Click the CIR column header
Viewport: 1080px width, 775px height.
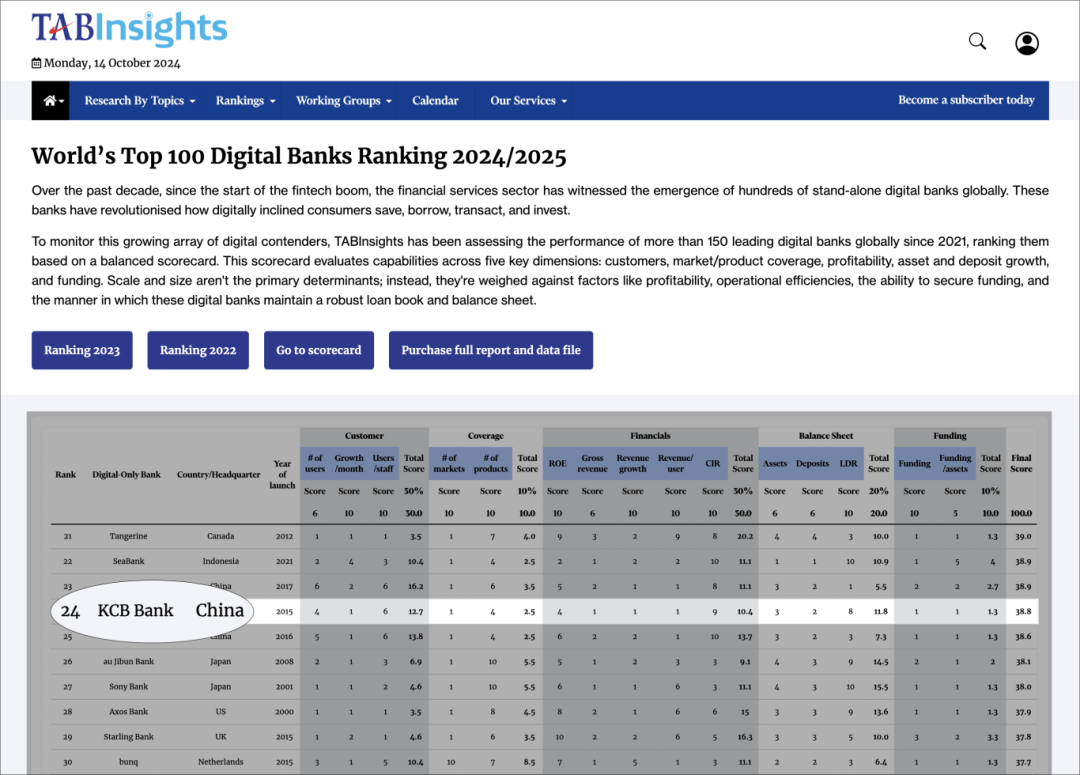(713, 464)
